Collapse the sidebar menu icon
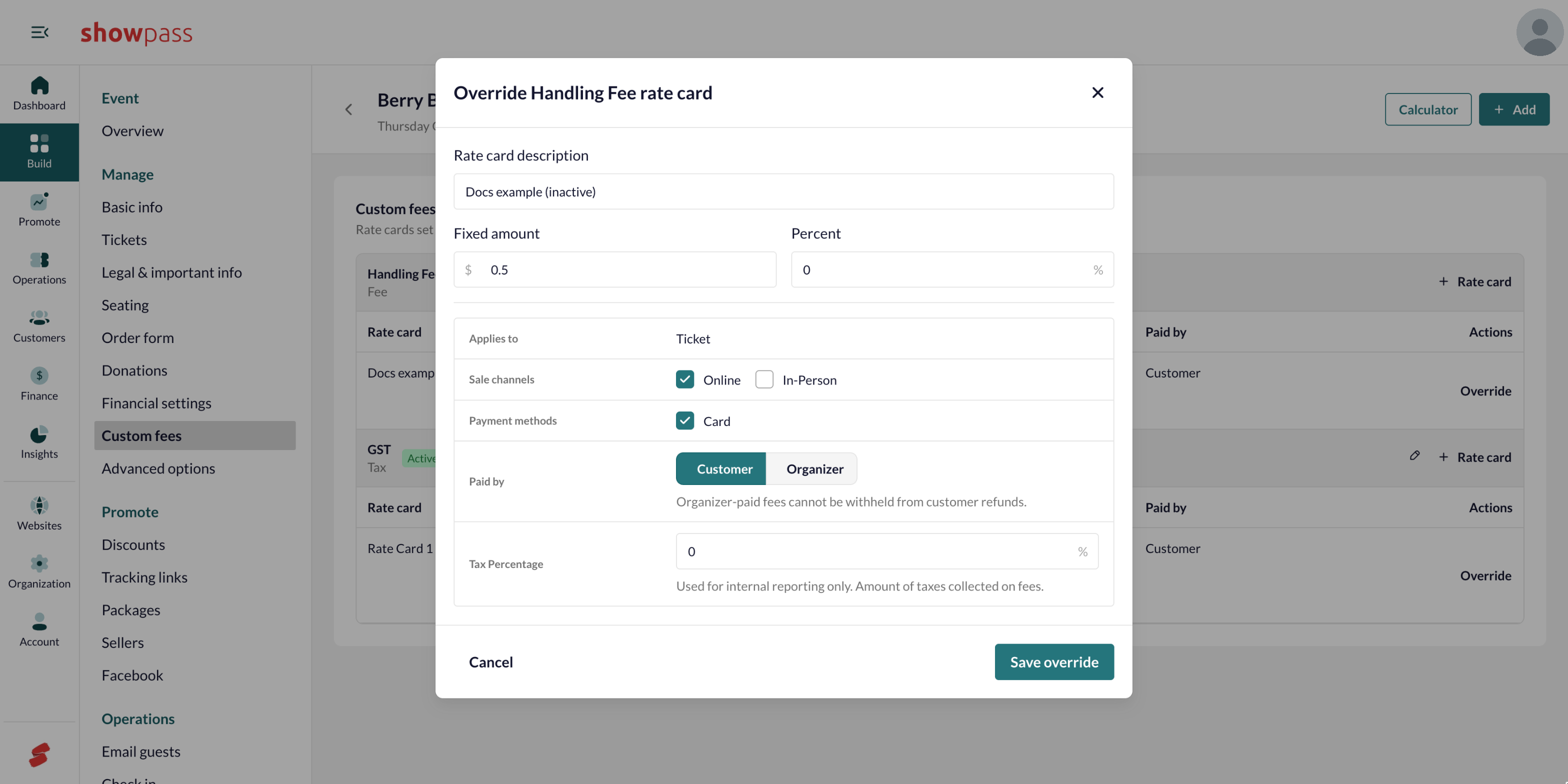 (39, 32)
